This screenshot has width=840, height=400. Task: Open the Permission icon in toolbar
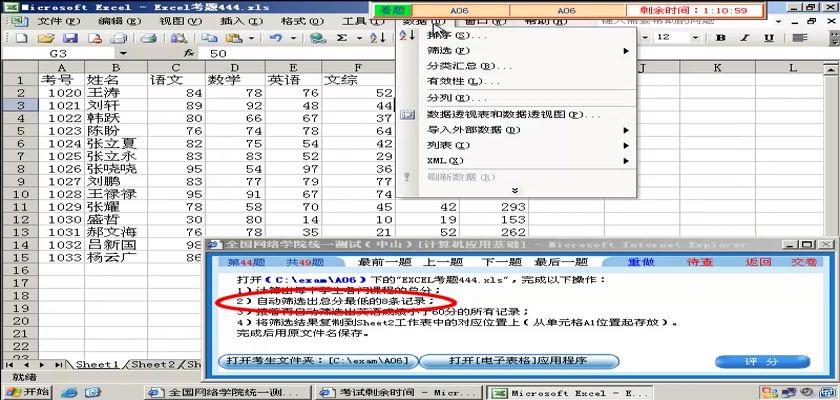[95, 38]
